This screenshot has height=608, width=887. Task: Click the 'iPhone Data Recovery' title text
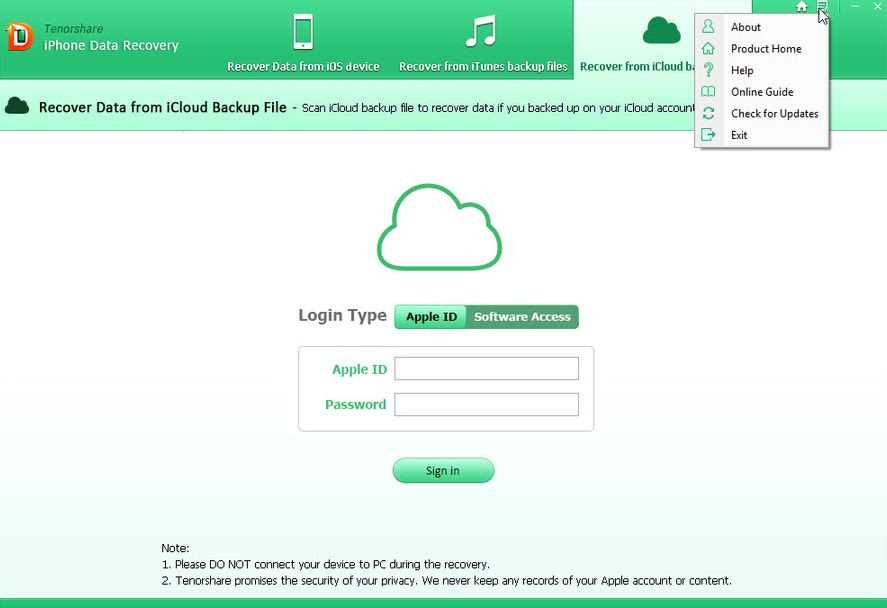(111, 45)
